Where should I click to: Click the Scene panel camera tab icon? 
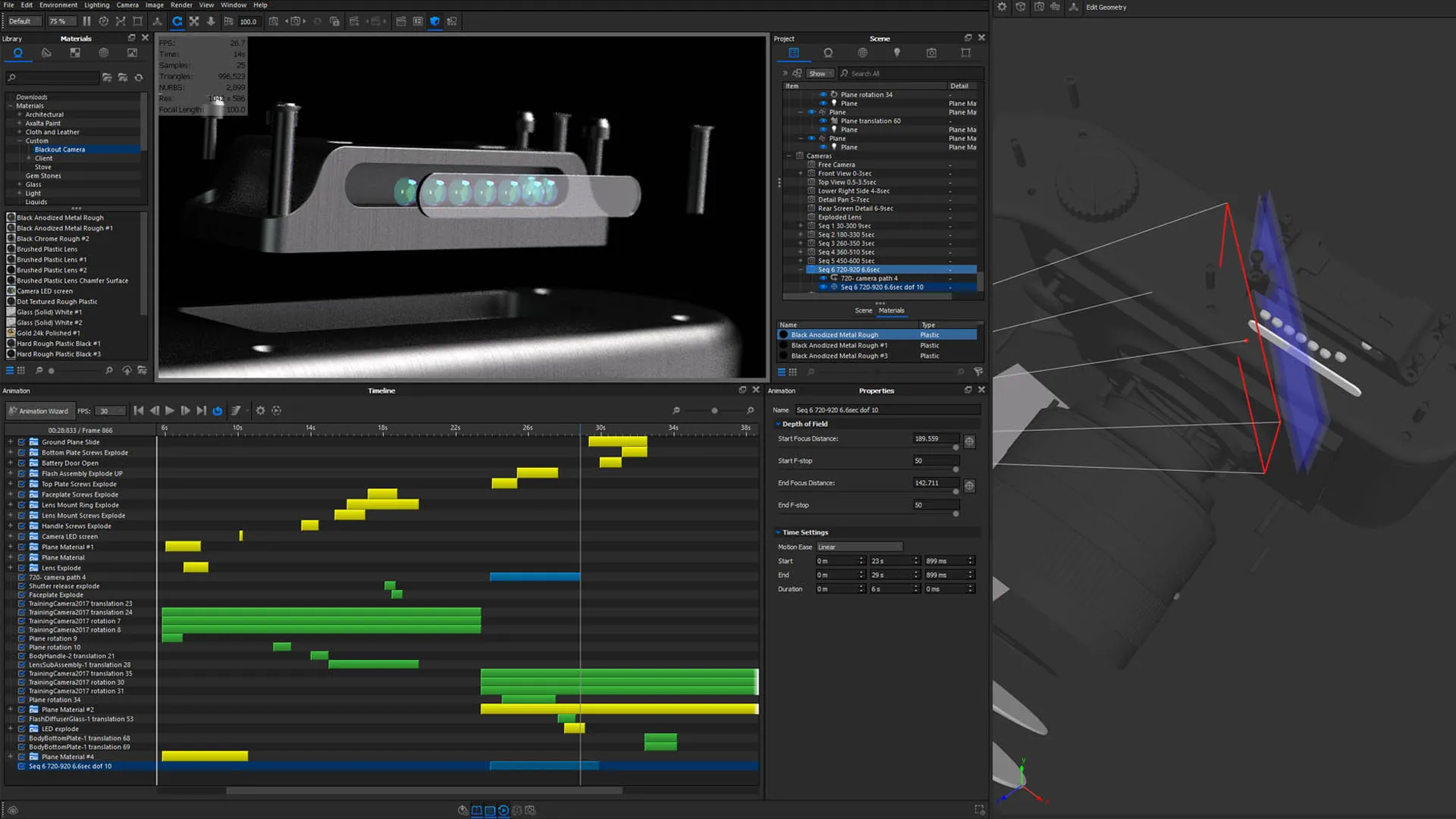931,53
